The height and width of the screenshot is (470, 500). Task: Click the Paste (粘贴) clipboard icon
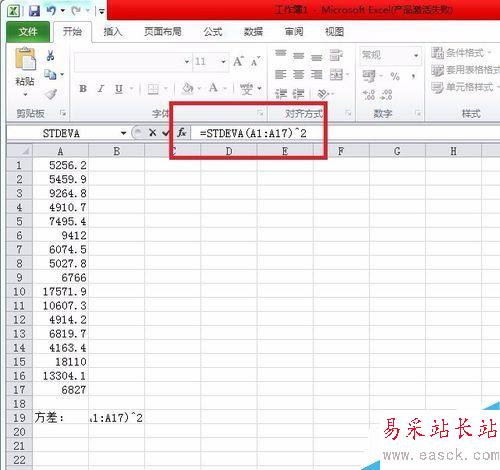pyautogui.click(x=25, y=59)
